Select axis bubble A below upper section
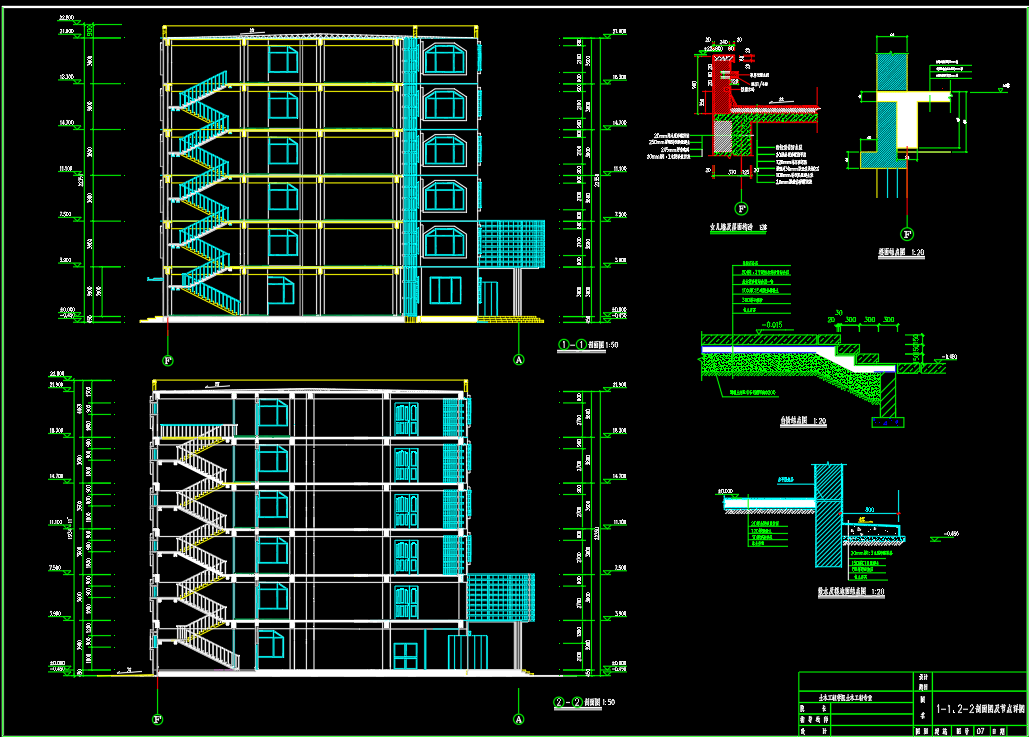 click(x=518, y=359)
